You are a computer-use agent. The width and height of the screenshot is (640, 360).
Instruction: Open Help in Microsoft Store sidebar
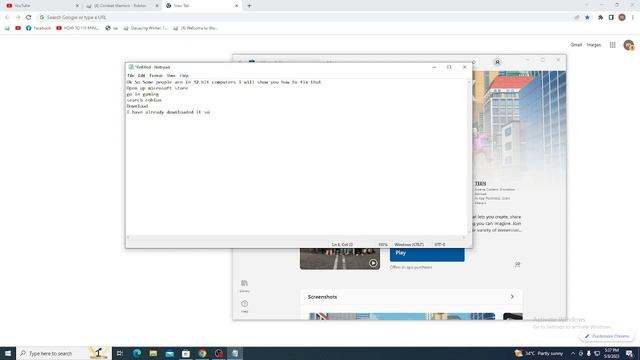[244, 306]
